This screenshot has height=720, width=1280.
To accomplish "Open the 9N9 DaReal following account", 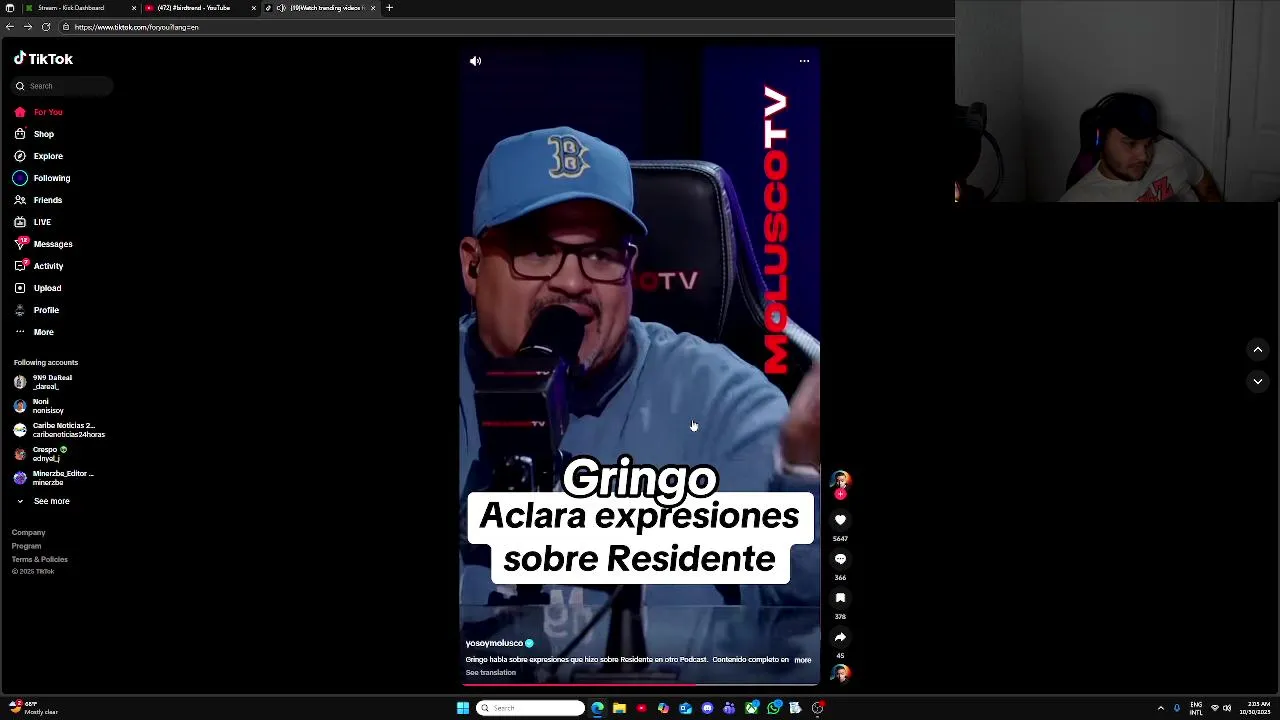I will [x=45, y=382].
